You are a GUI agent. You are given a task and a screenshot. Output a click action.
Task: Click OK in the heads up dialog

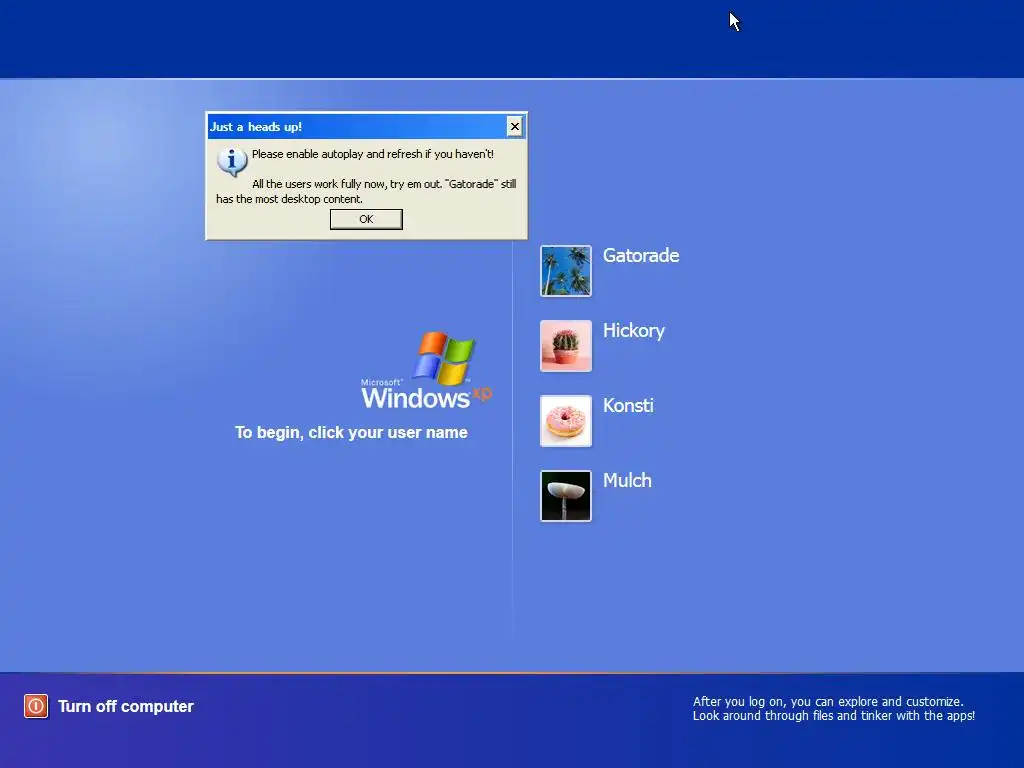366,219
